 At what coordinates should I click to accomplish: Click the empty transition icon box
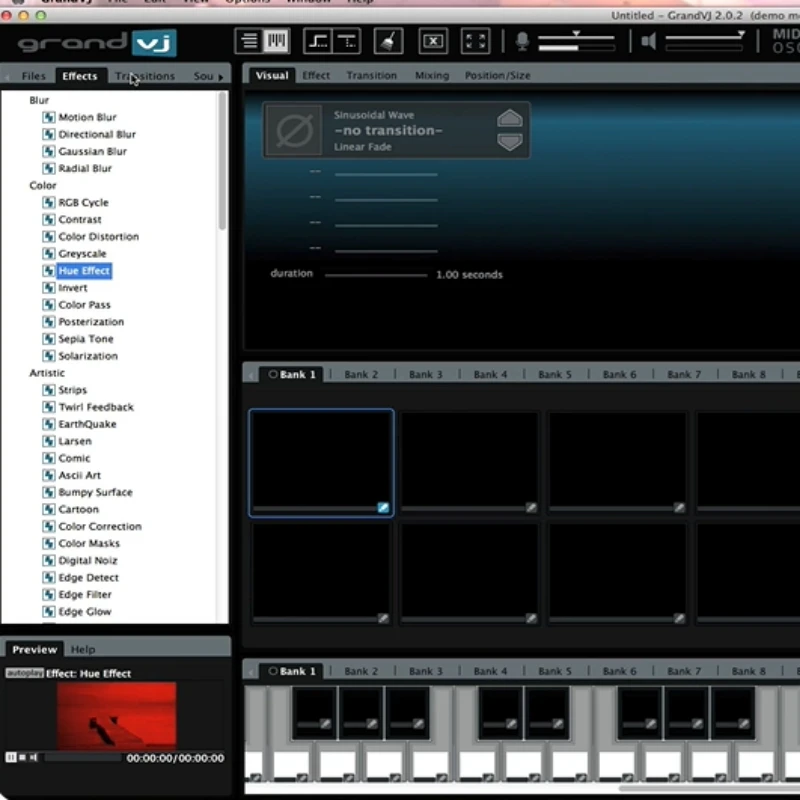point(294,130)
